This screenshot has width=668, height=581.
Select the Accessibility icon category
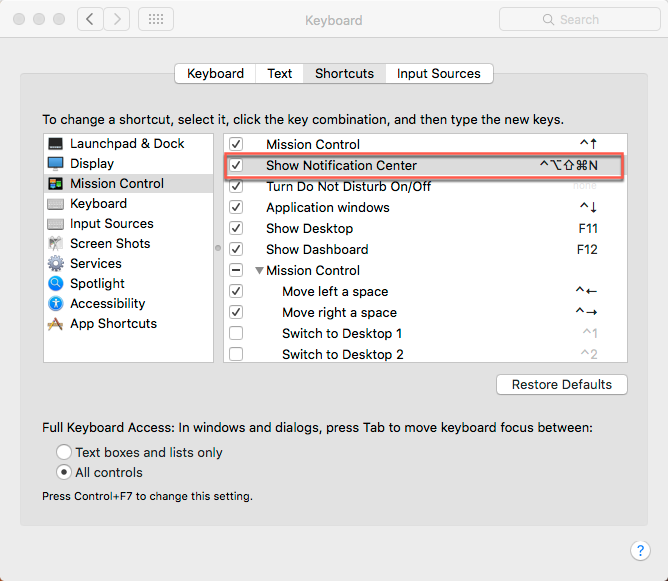[55, 304]
